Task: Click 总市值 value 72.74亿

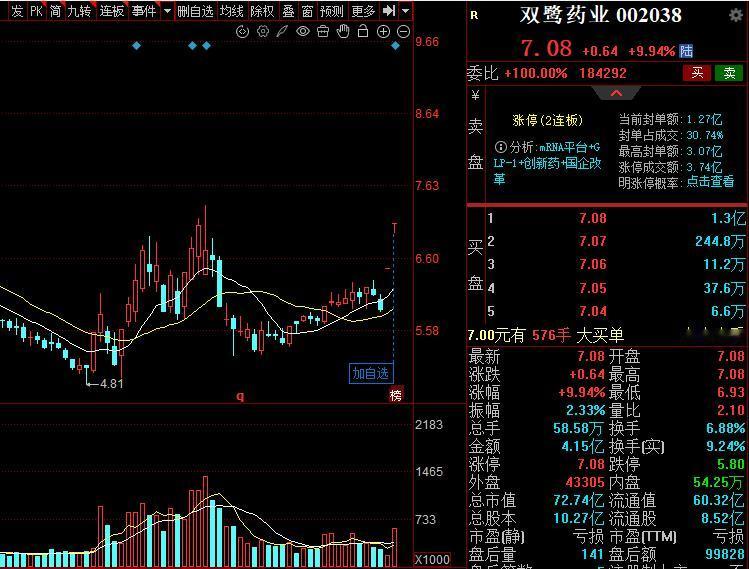Action: [578, 501]
